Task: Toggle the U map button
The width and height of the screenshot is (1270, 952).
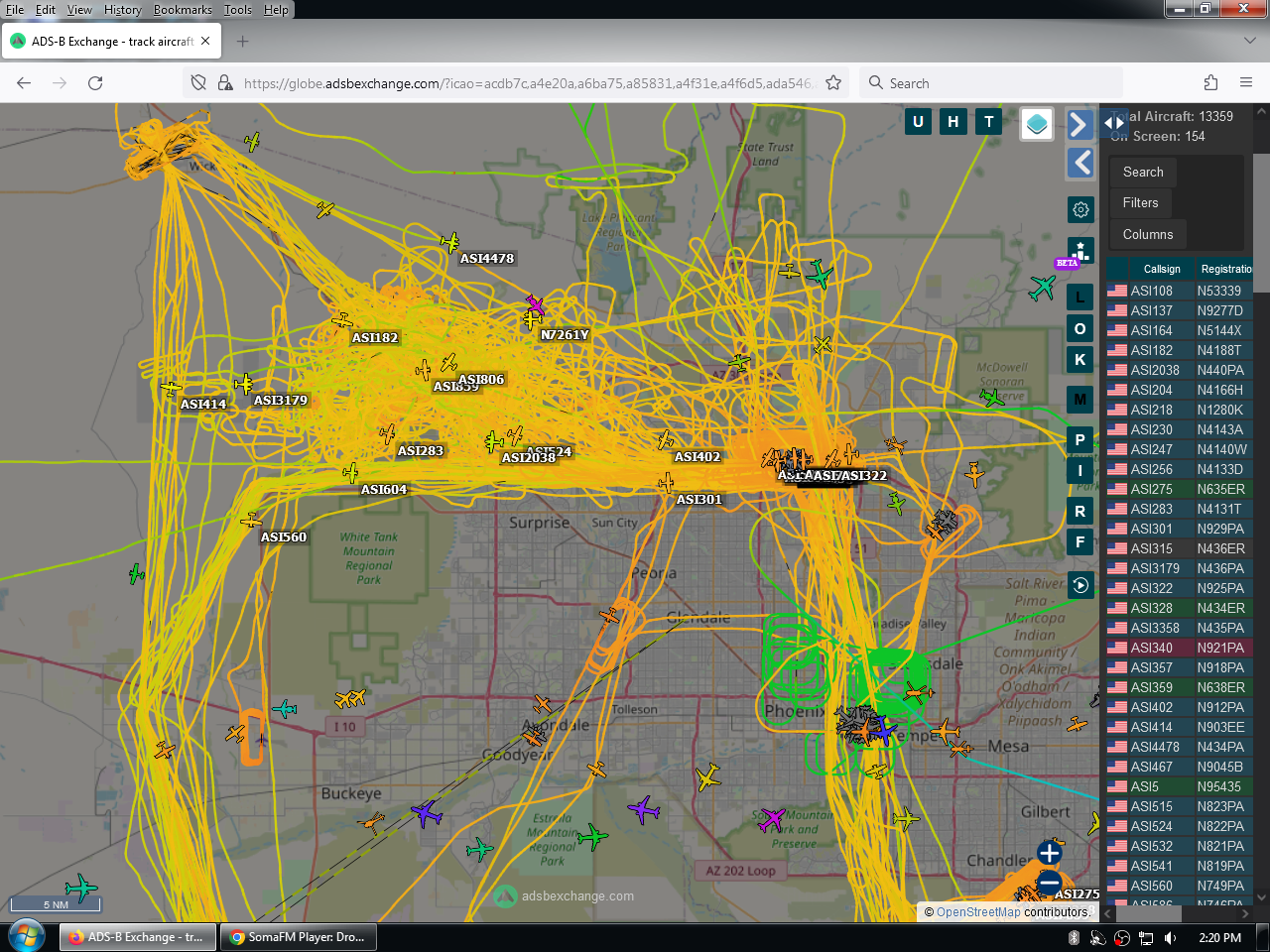Action: point(918,122)
